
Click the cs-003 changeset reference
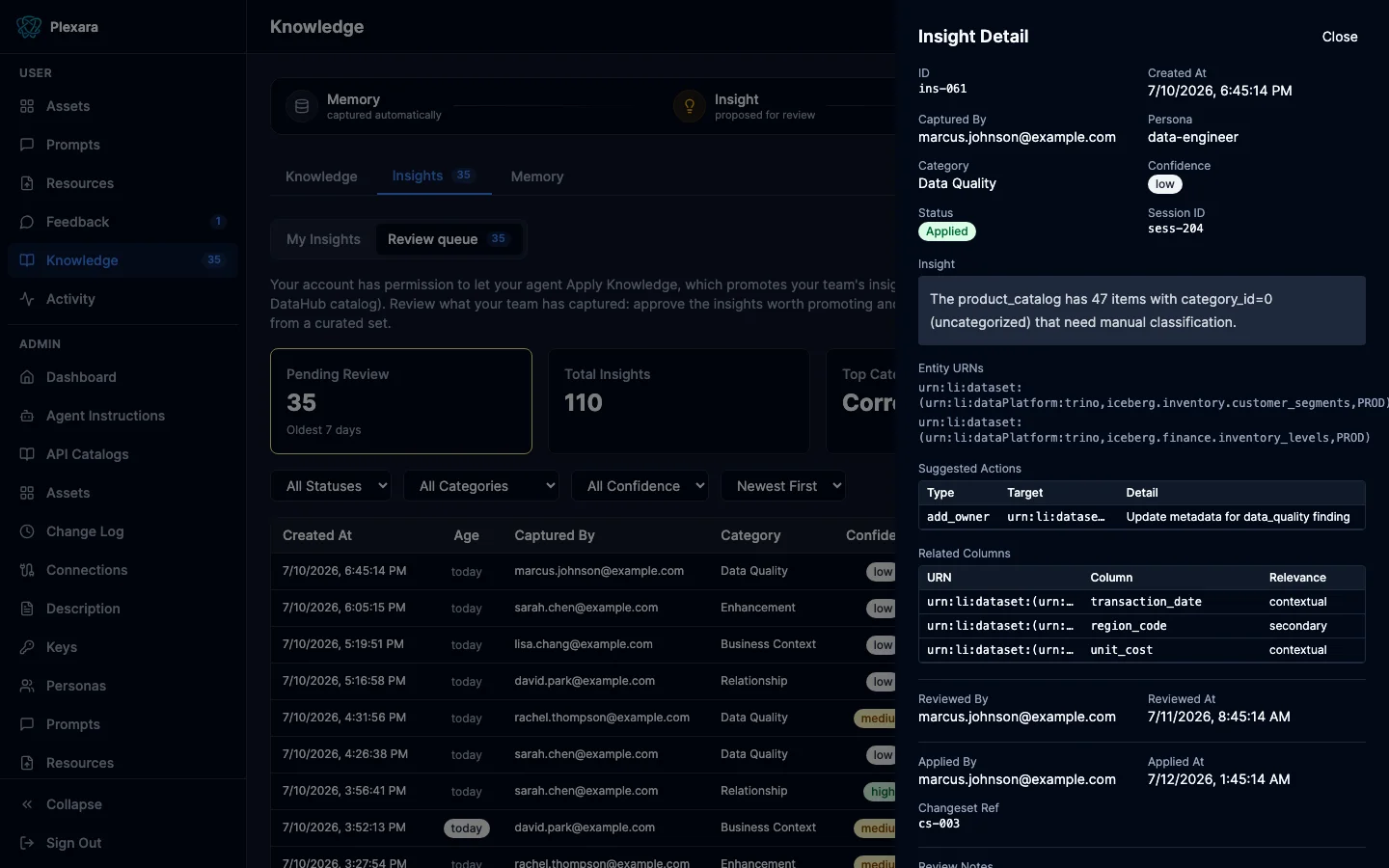pos(939,824)
